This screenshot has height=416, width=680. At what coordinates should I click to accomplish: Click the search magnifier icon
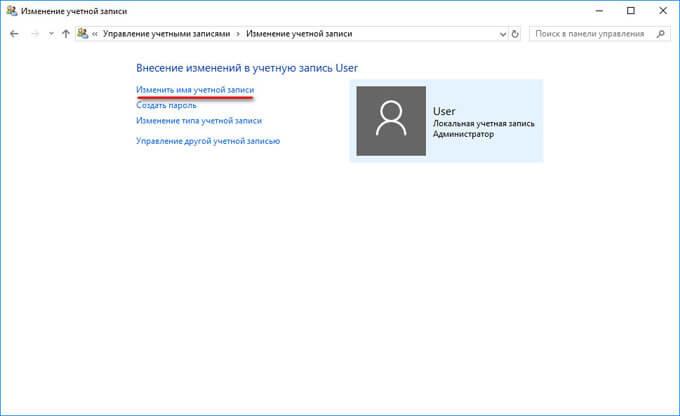coord(660,34)
